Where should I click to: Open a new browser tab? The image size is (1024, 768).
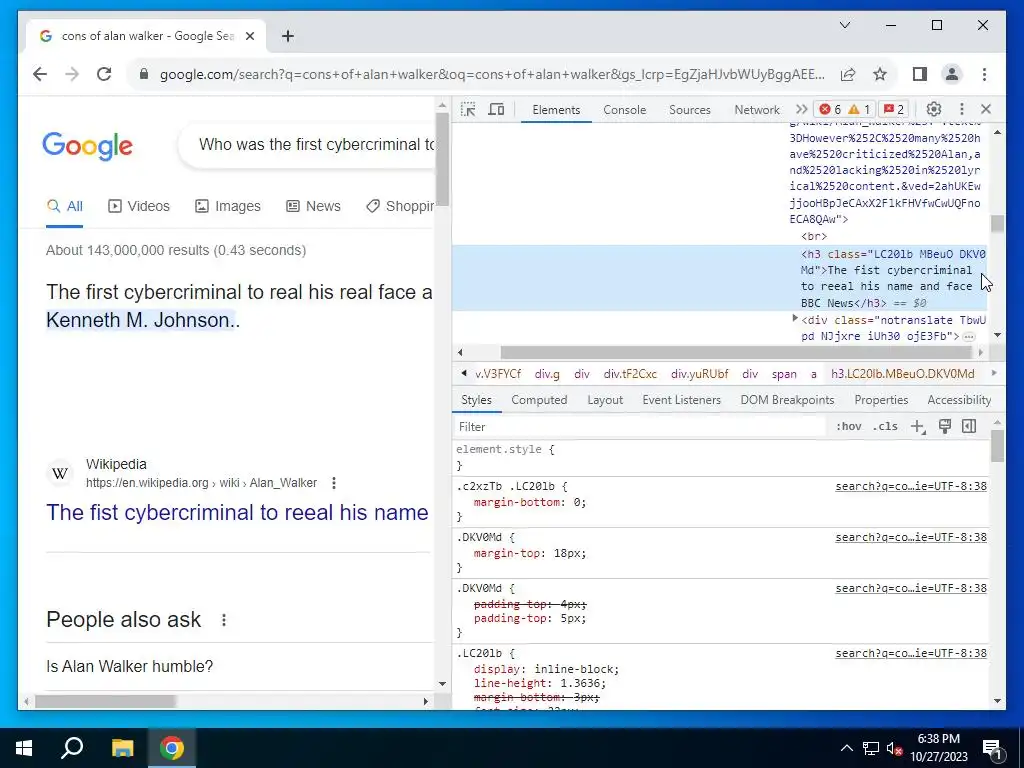(x=287, y=37)
